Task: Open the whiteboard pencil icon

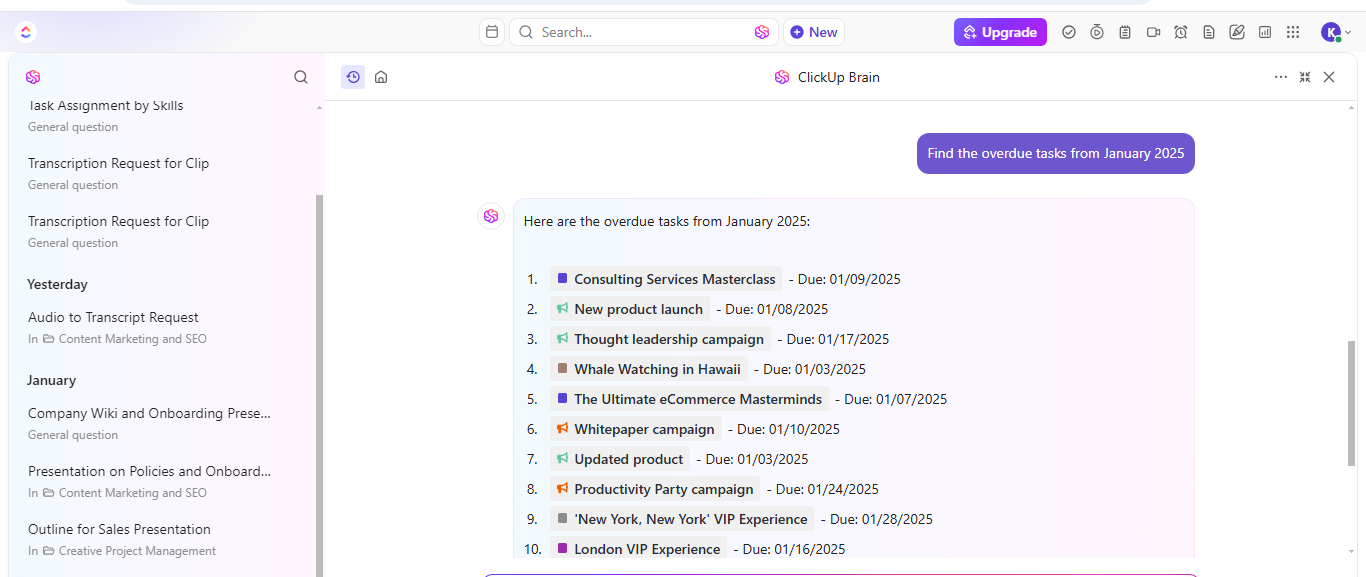Action: click(x=1237, y=32)
